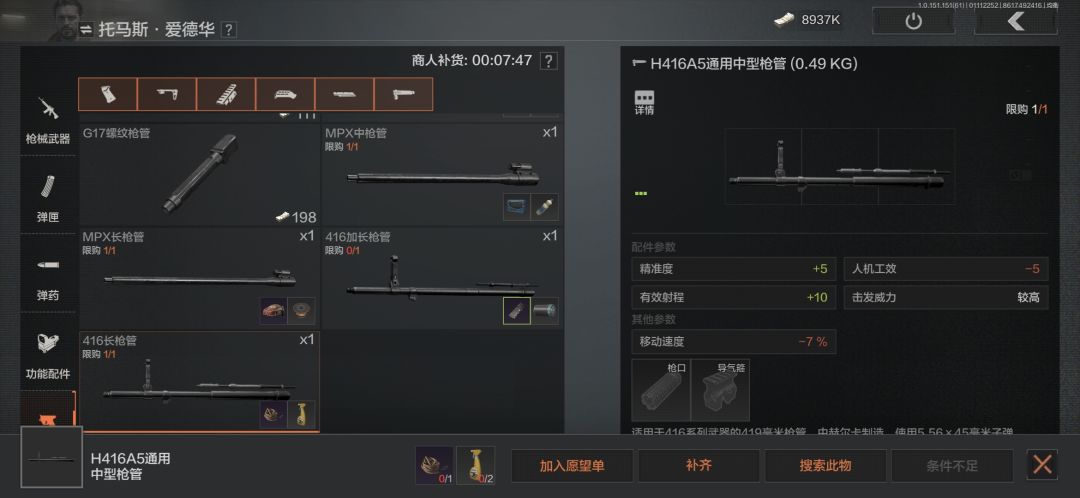
Task: Select the stock filter icon in orange bar
Action: click(x=167, y=94)
